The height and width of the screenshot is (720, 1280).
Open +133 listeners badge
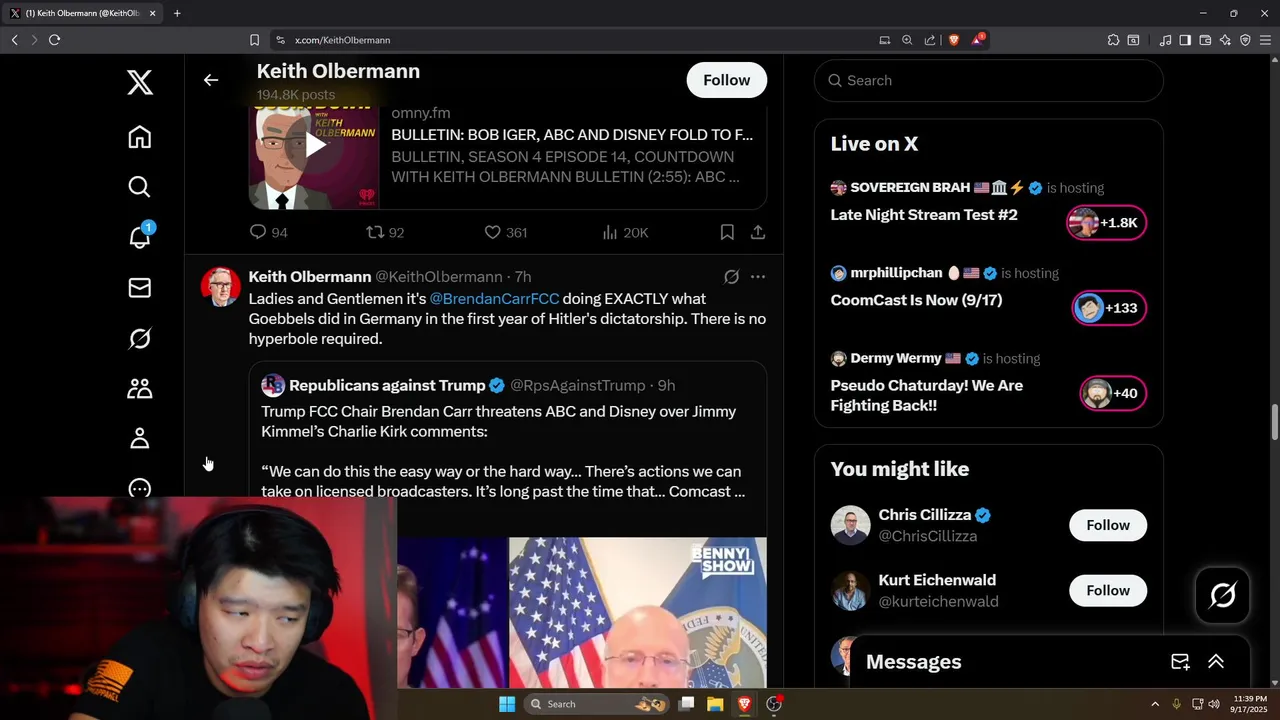click(x=1109, y=308)
